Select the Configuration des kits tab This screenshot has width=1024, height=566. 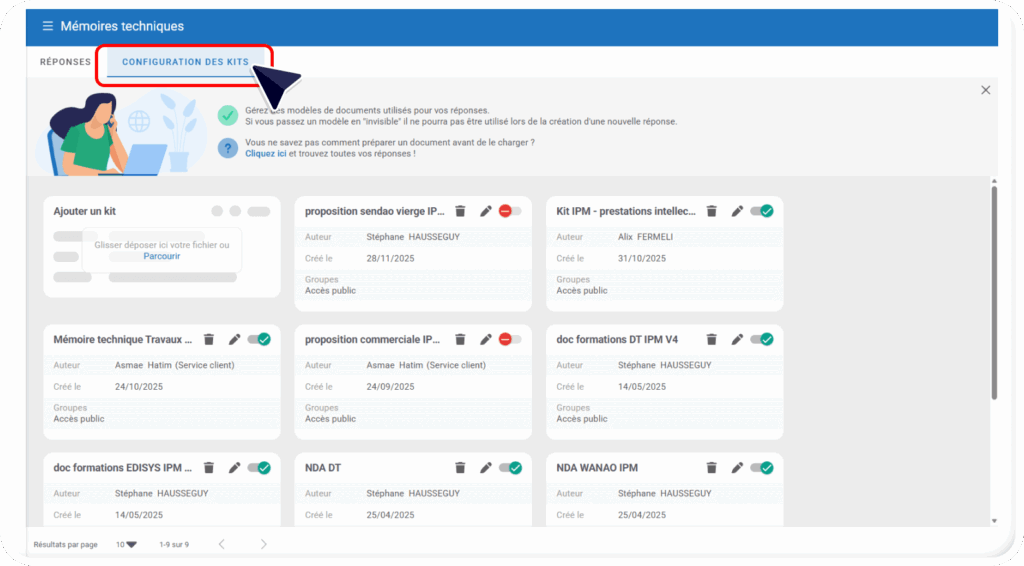(185, 62)
